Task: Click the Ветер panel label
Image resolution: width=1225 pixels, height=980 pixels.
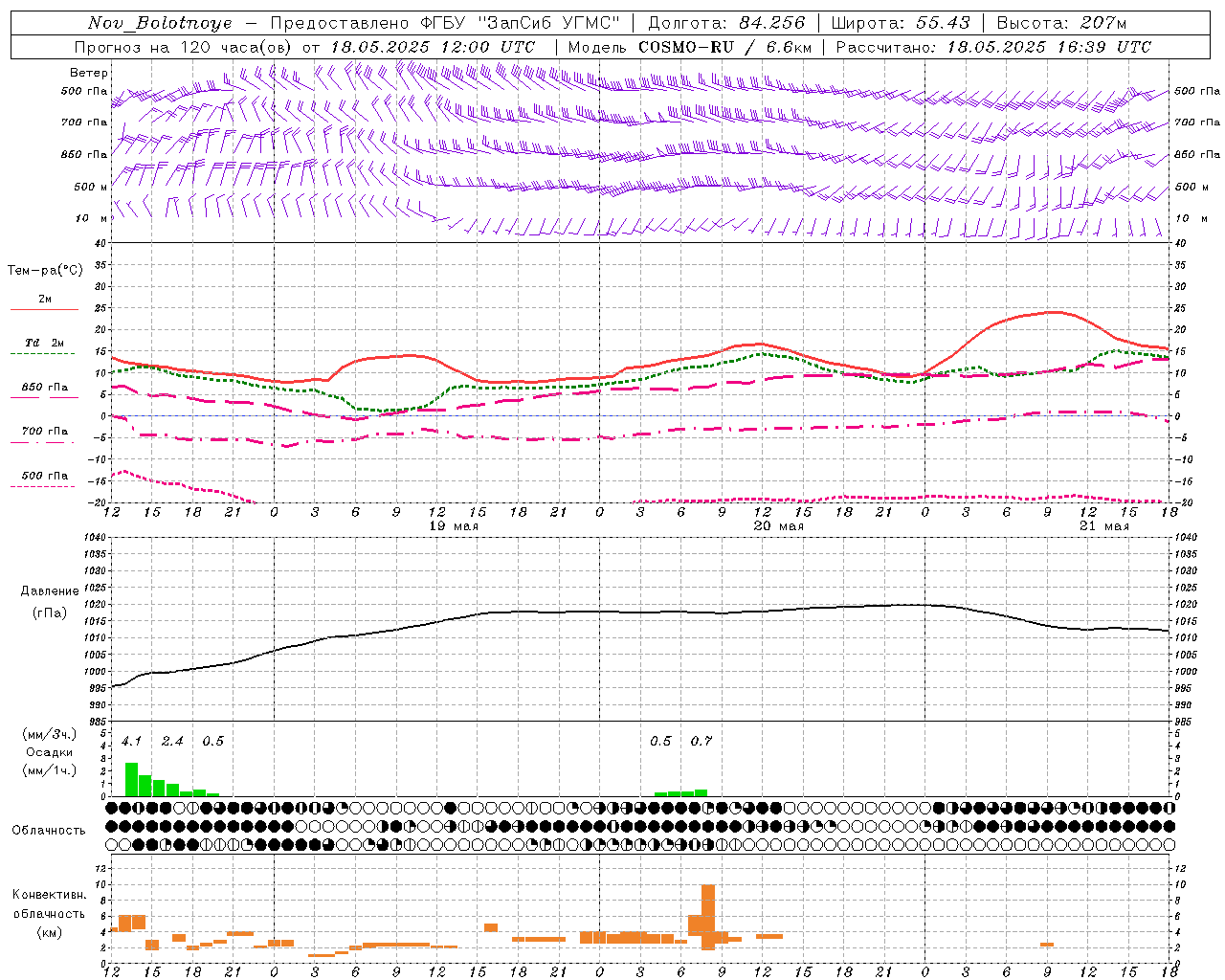Action: coord(89,73)
